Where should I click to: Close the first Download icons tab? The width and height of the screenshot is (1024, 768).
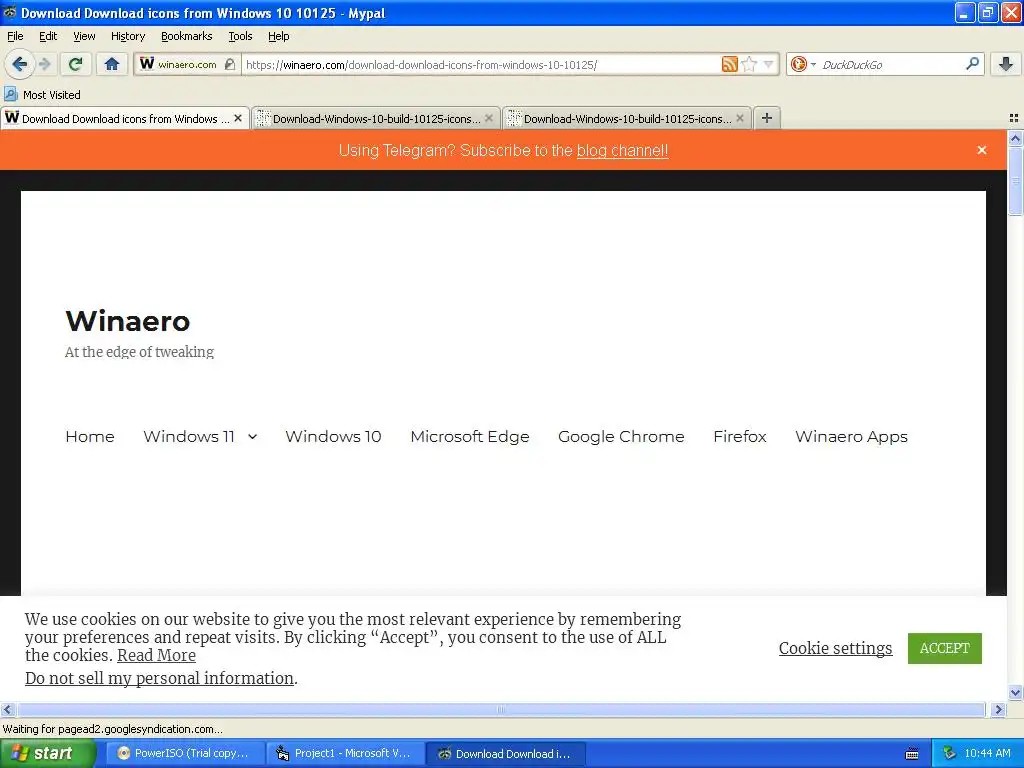(x=238, y=118)
